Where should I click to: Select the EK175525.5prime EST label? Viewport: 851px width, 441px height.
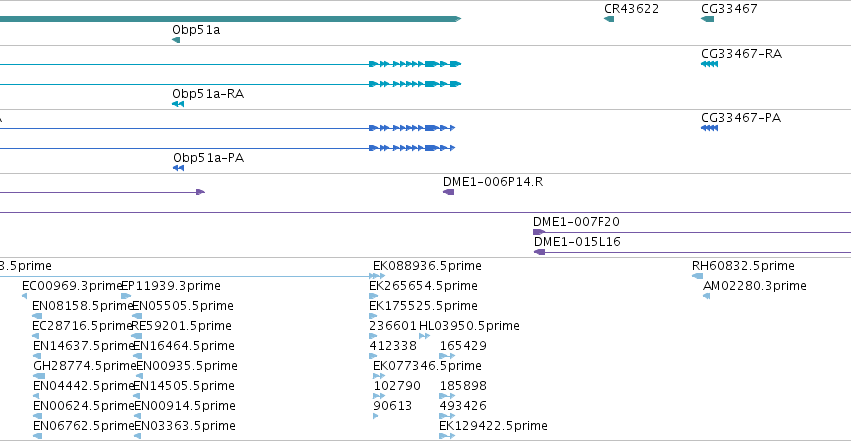point(423,306)
